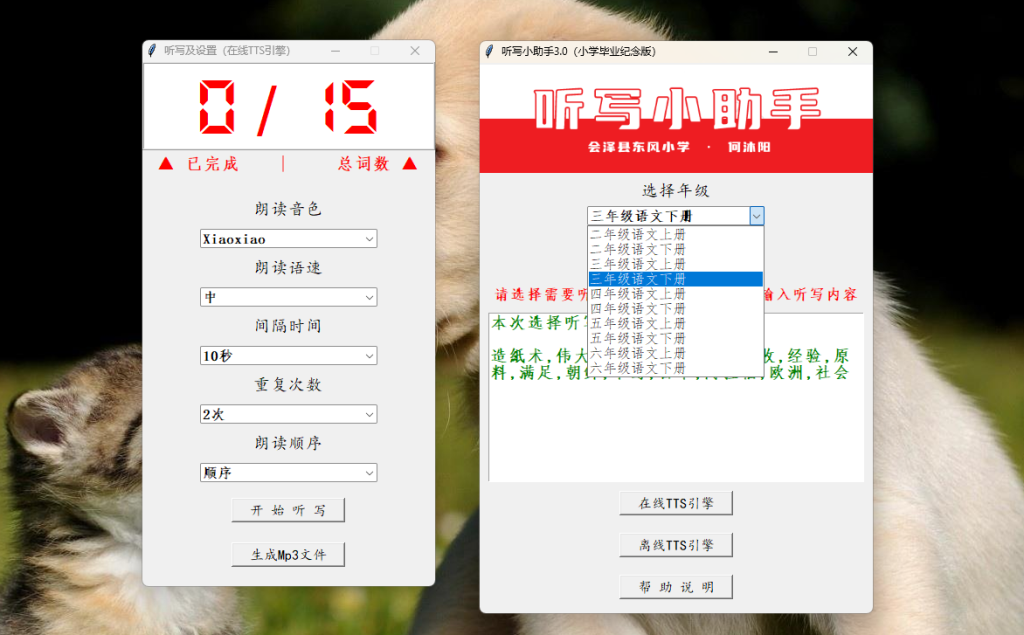Open the 帮助说明 help dialog

(x=675, y=586)
